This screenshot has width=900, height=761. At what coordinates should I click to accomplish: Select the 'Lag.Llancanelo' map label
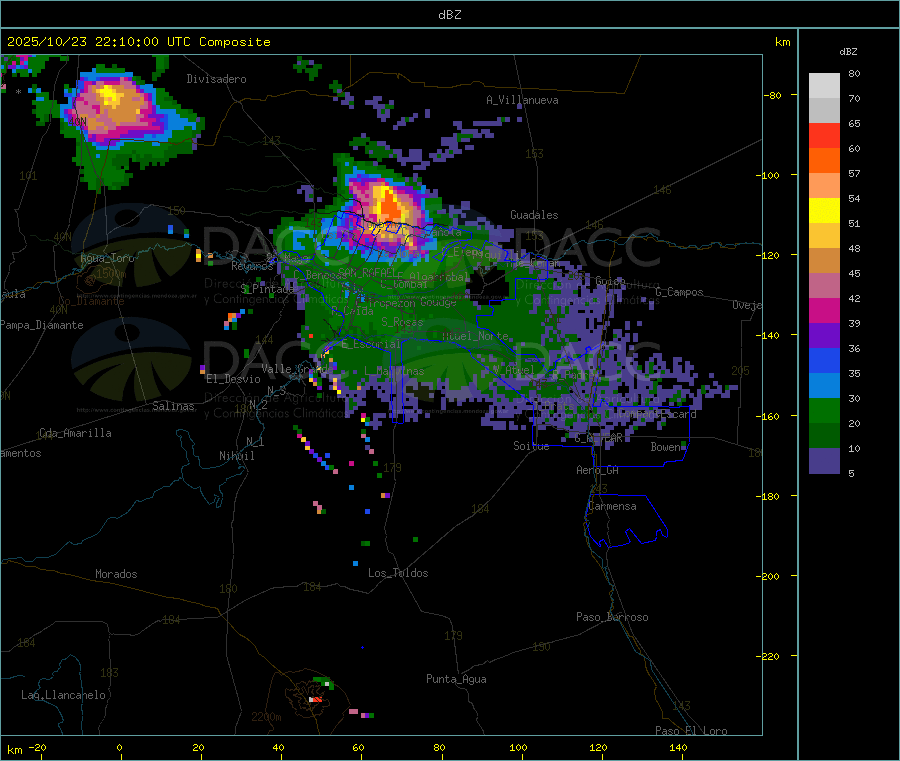[64, 695]
